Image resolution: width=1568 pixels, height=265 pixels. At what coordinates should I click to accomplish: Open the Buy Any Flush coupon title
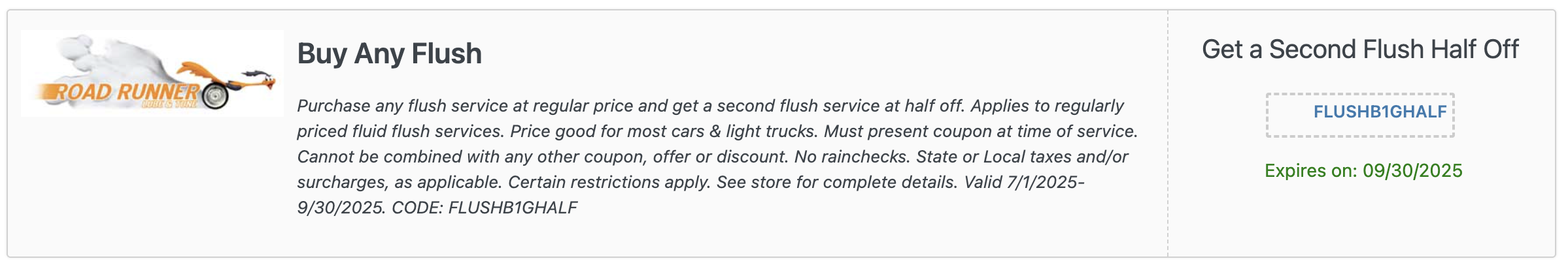pos(389,54)
